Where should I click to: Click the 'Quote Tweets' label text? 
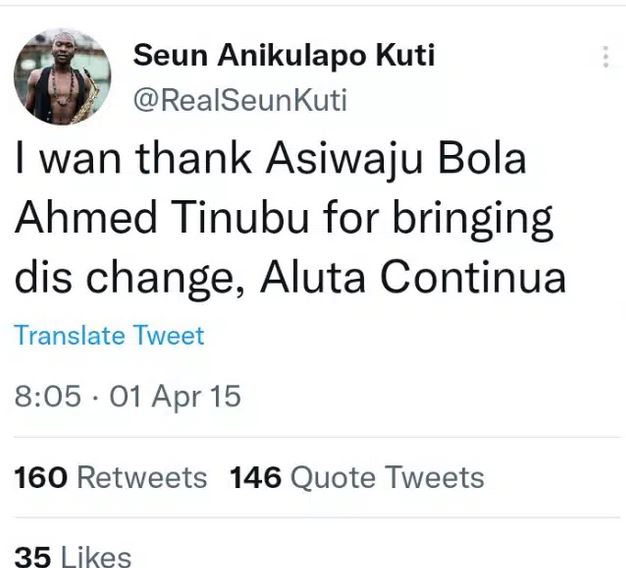click(387, 477)
